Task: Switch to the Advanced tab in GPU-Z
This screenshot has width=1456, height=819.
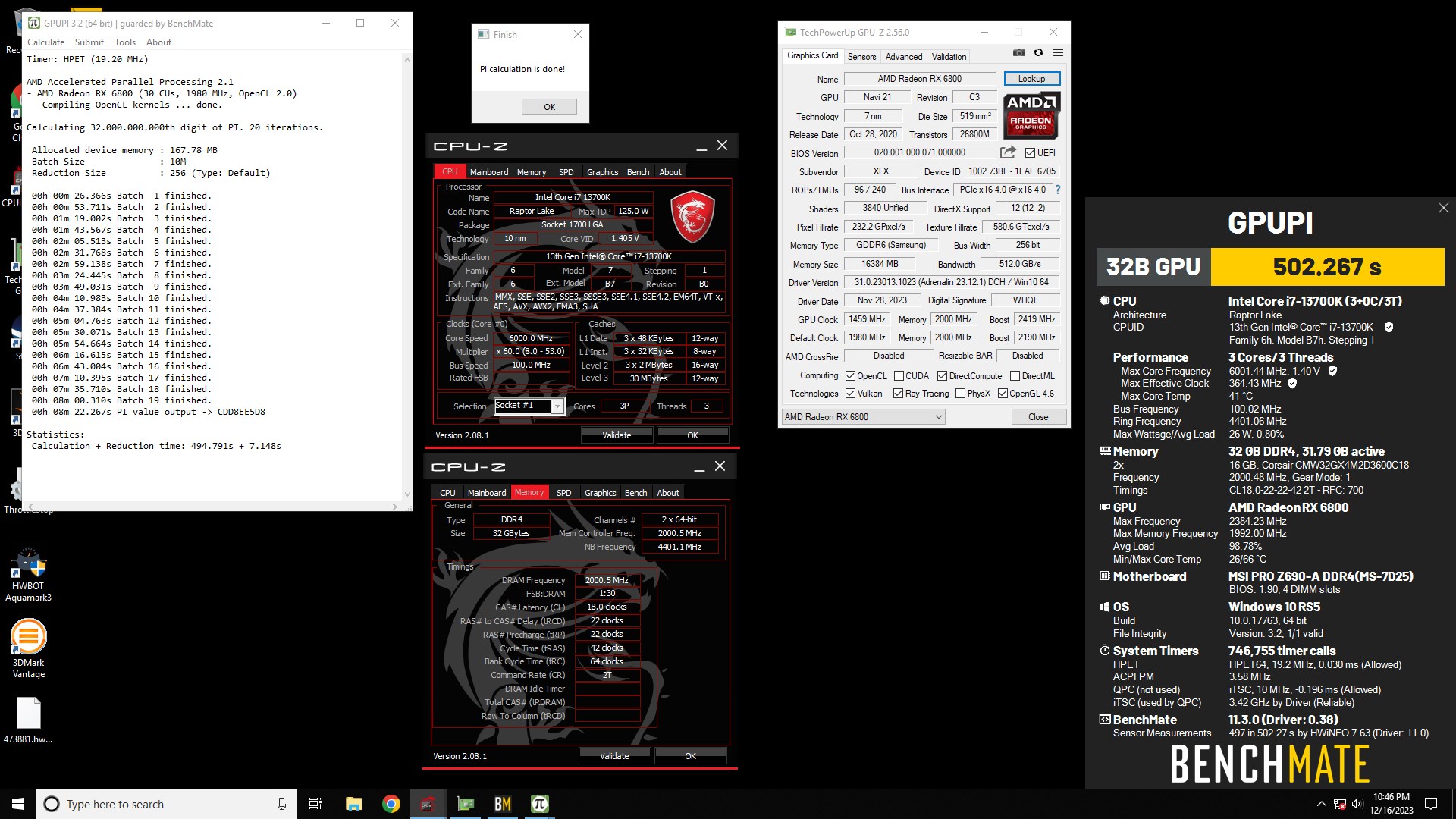Action: click(904, 57)
